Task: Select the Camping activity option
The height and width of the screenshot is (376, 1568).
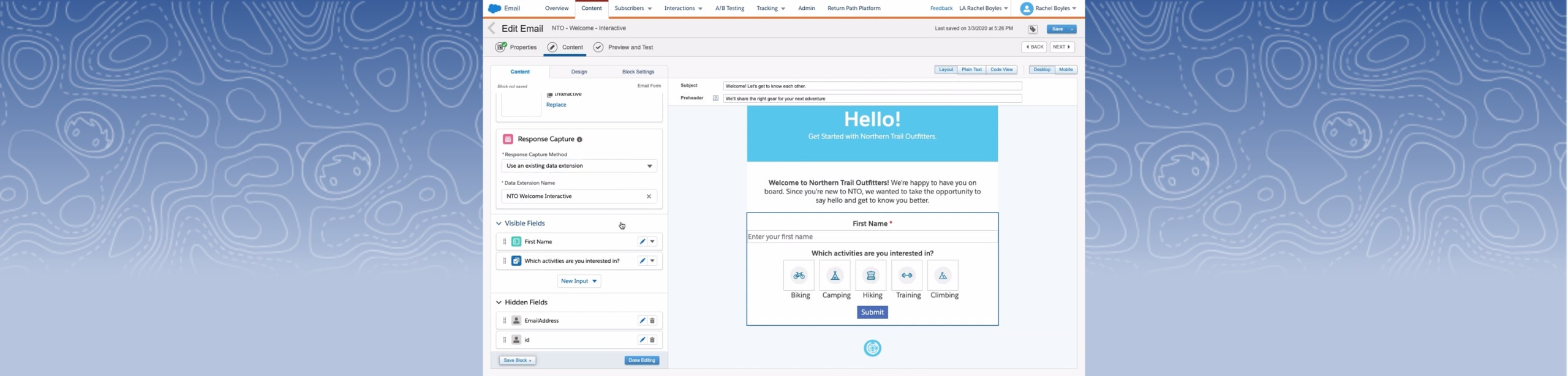Action: [x=835, y=276]
